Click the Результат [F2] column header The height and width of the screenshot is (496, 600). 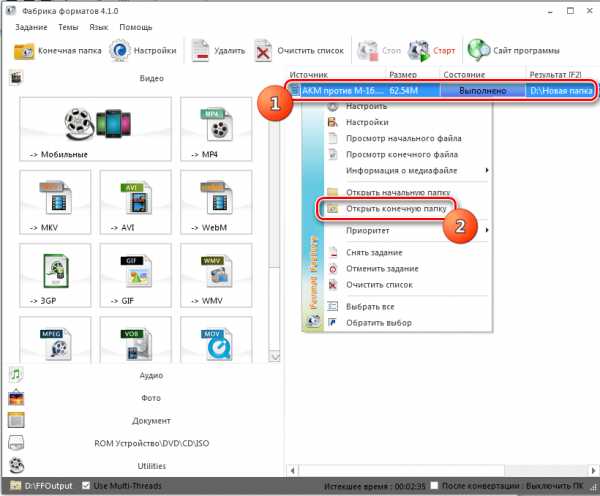pos(561,75)
